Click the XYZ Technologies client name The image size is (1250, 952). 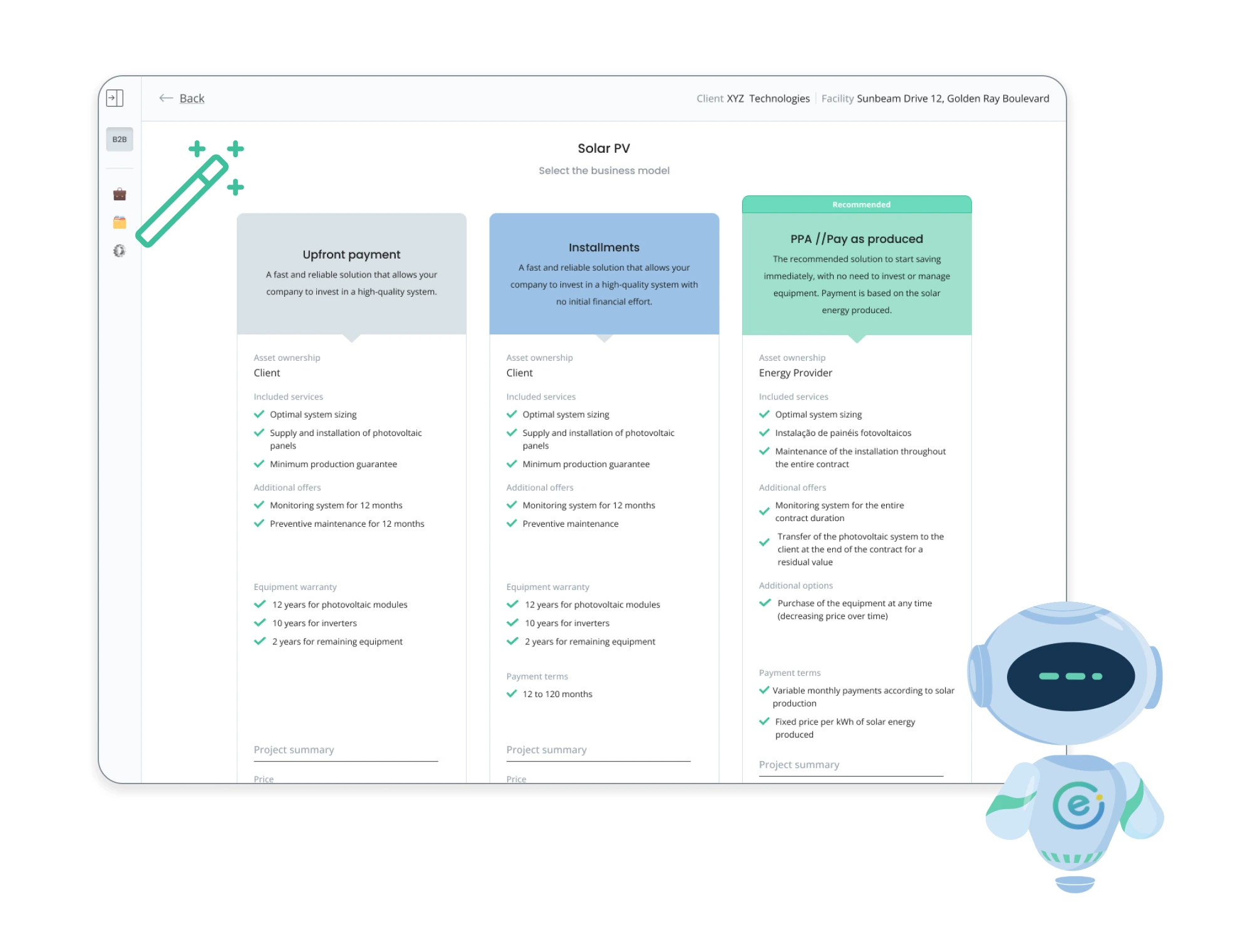tap(768, 98)
